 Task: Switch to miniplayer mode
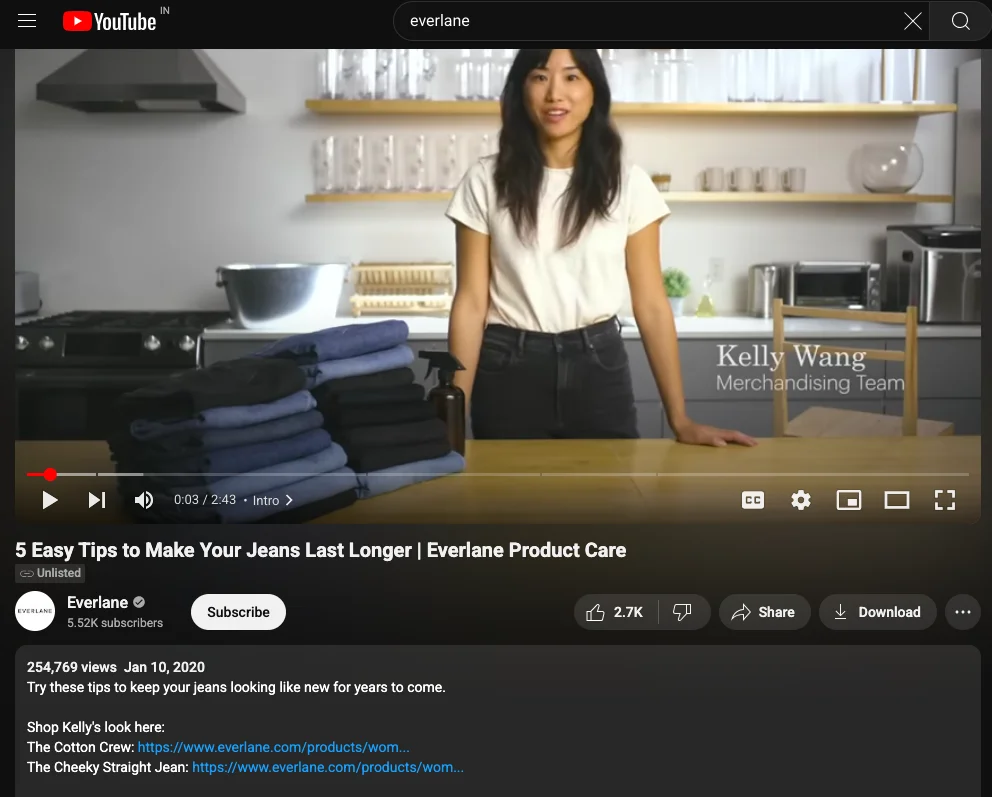849,500
